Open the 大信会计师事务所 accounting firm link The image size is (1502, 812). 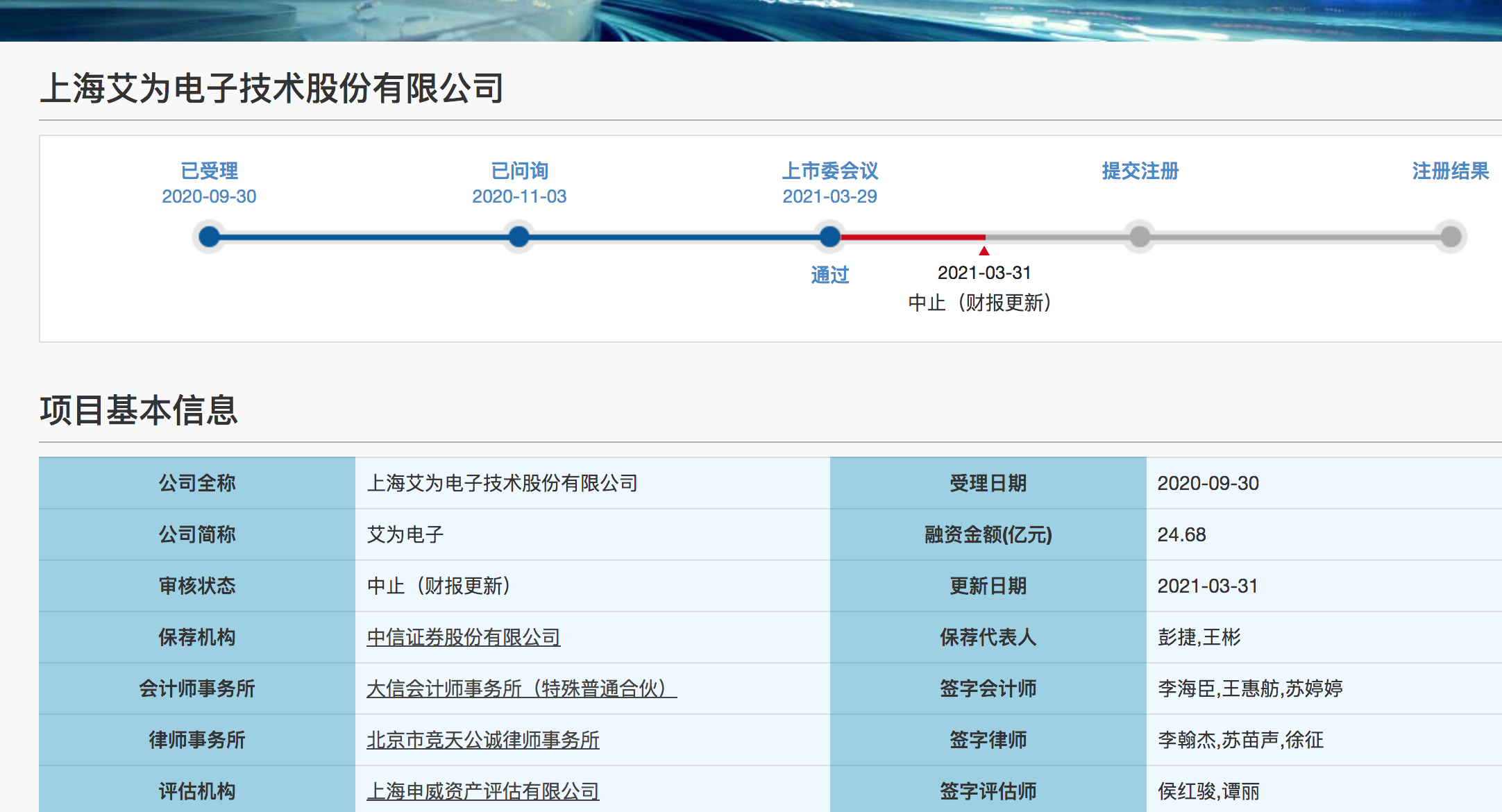tap(521, 688)
